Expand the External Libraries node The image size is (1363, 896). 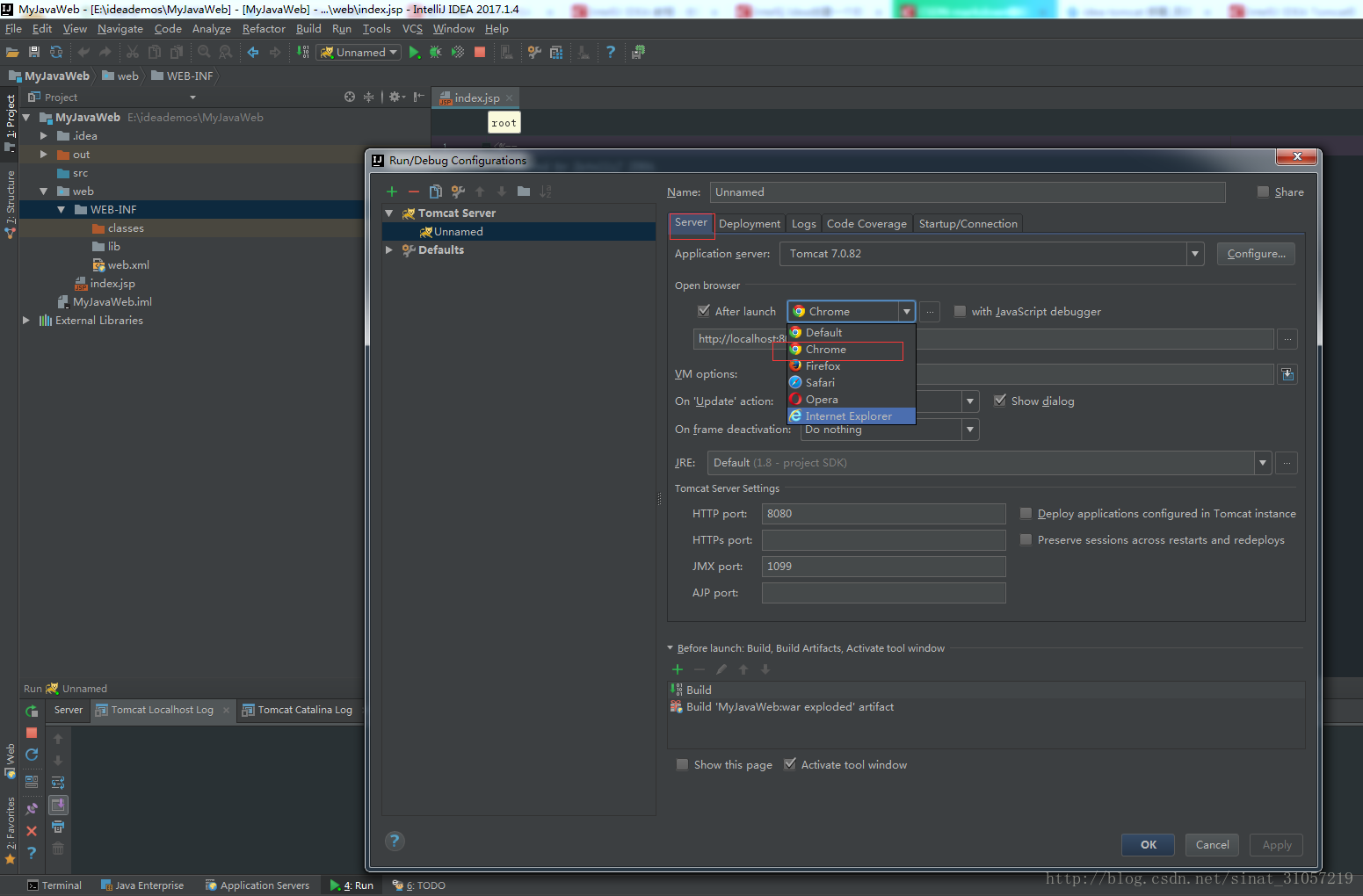coord(26,321)
